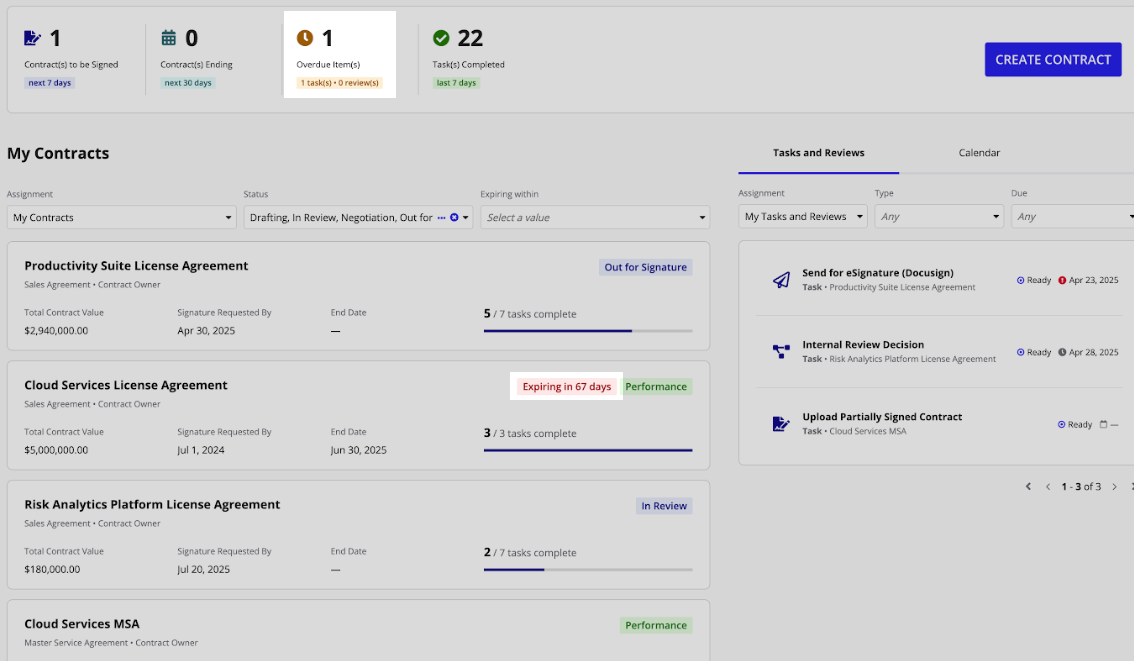Click the signing icon for Upload Partially Signed Contract

781,424
